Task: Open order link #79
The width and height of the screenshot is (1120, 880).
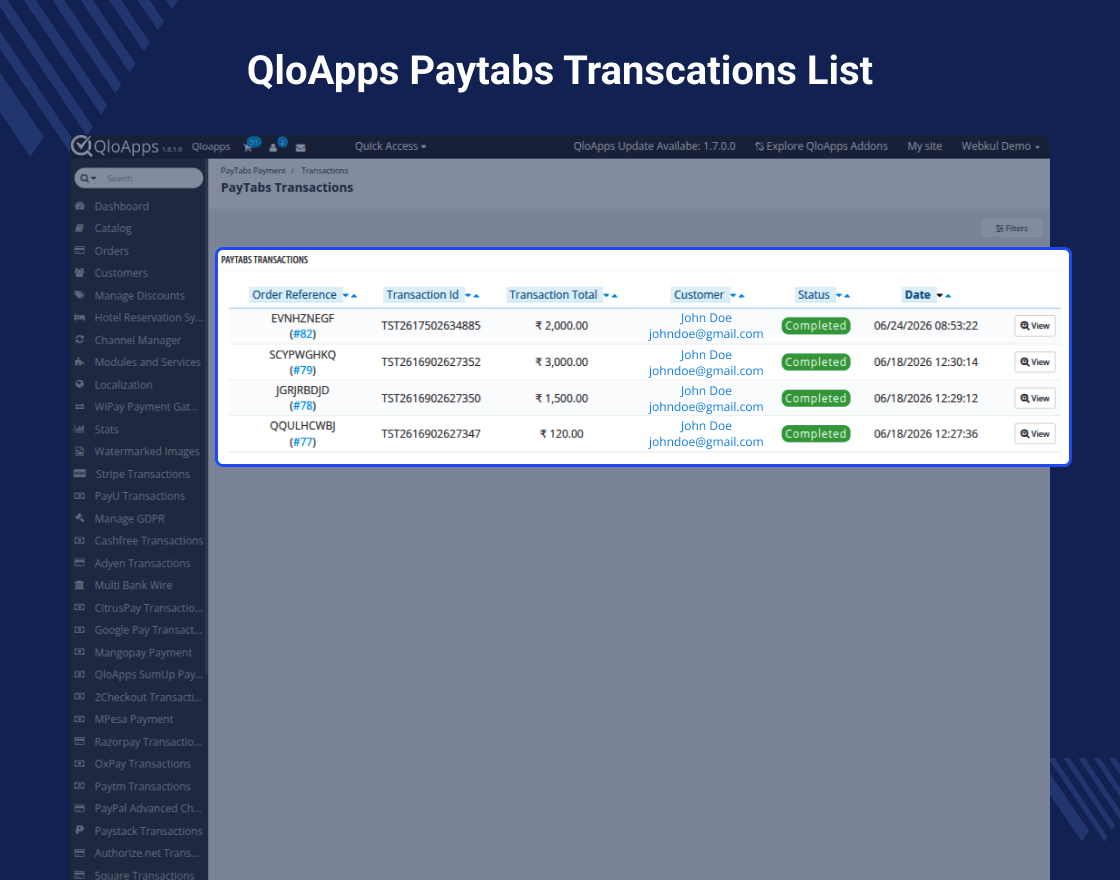Action: pos(303,370)
